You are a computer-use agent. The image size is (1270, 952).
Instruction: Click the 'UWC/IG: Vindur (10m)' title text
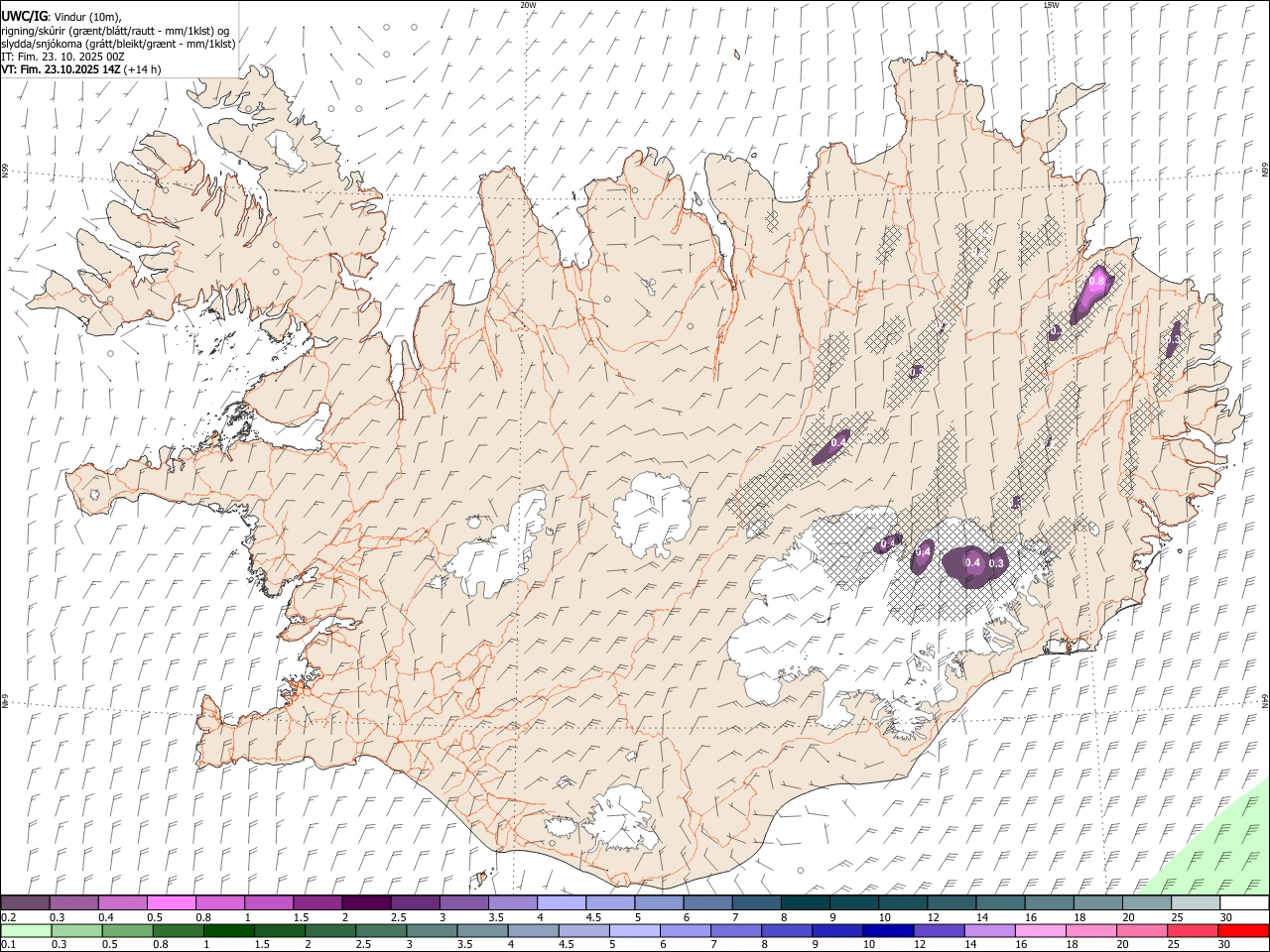tap(62, 16)
